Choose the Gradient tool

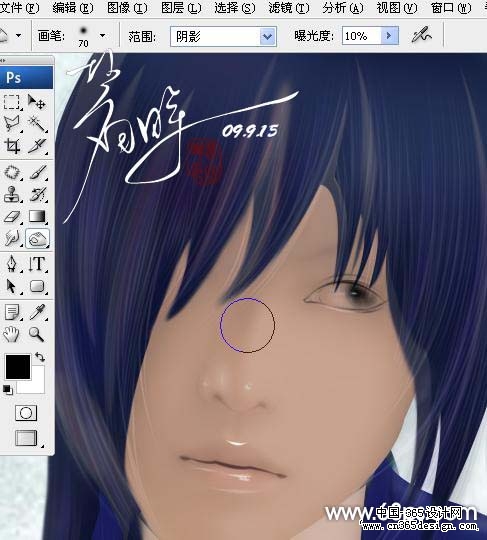coord(37,217)
